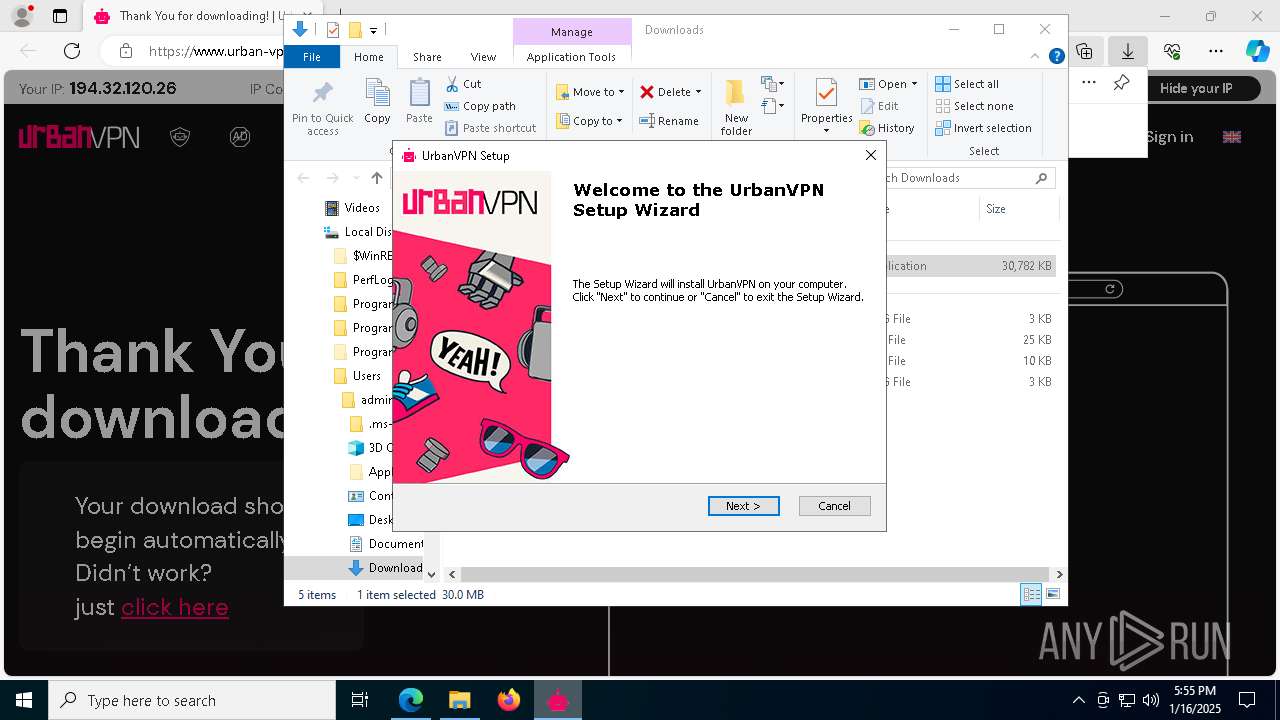Click Invert selection in ribbon
This screenshot has width=1280, height=720.
[983, 128]
